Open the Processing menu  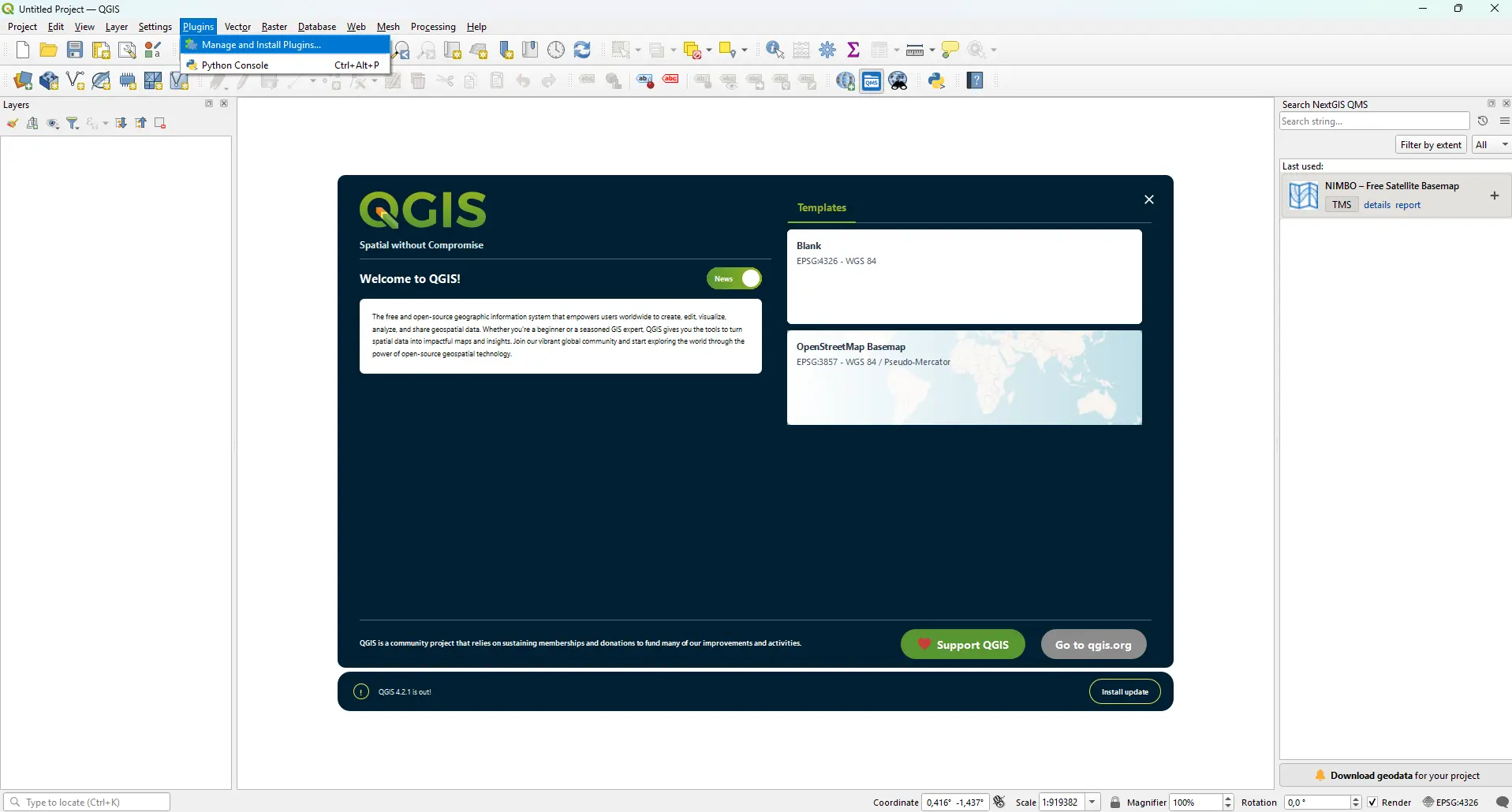click(x=433, y=27)
